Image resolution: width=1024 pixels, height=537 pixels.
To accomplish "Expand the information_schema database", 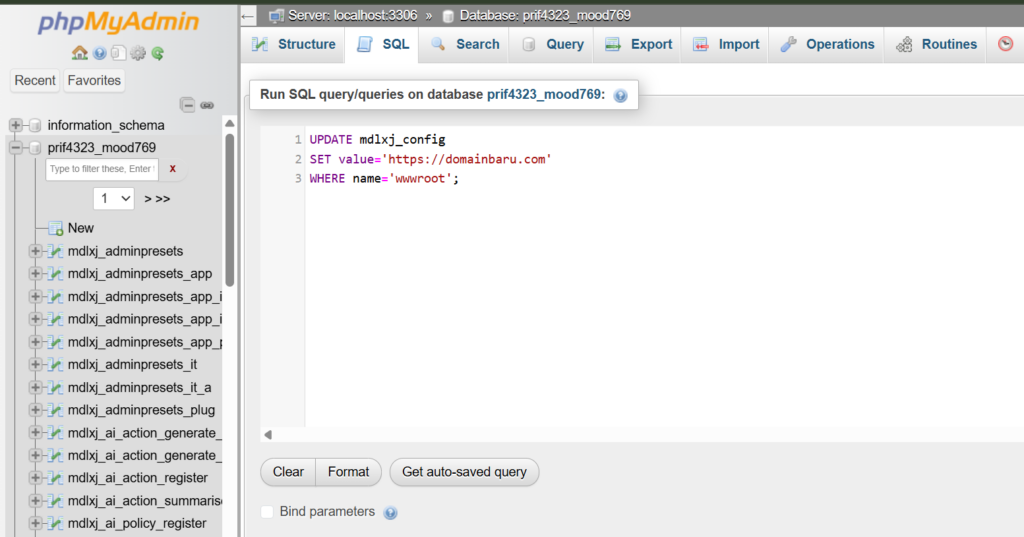I will (16, 125).
